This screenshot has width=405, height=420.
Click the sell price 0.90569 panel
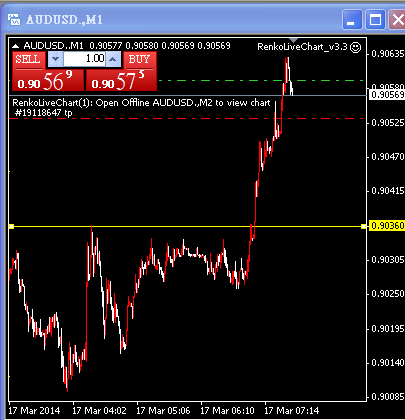click(x=48, y=80)
